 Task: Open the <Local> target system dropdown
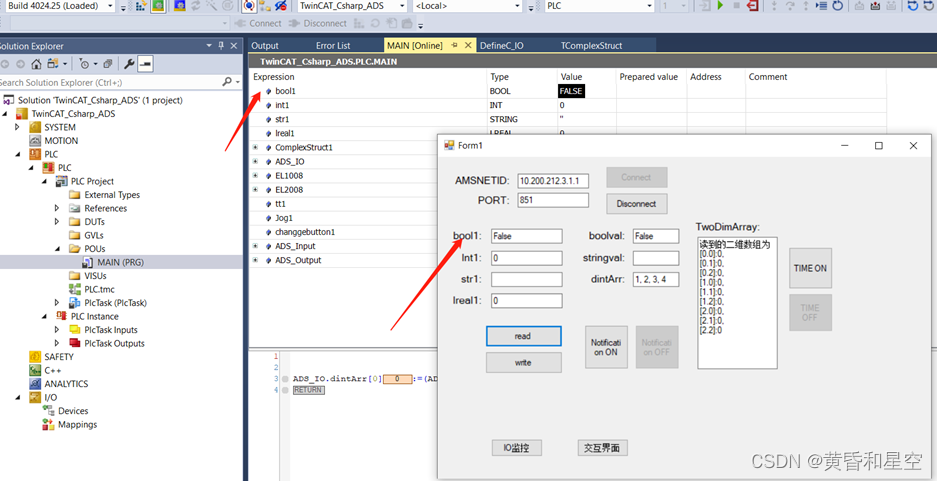pyautogui.click(x=518, y=6)
